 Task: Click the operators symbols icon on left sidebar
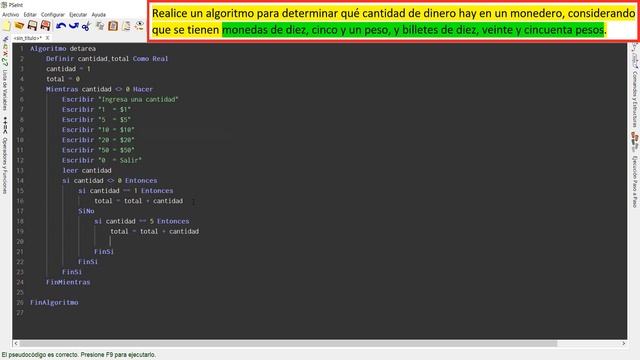tap(5, 125)
